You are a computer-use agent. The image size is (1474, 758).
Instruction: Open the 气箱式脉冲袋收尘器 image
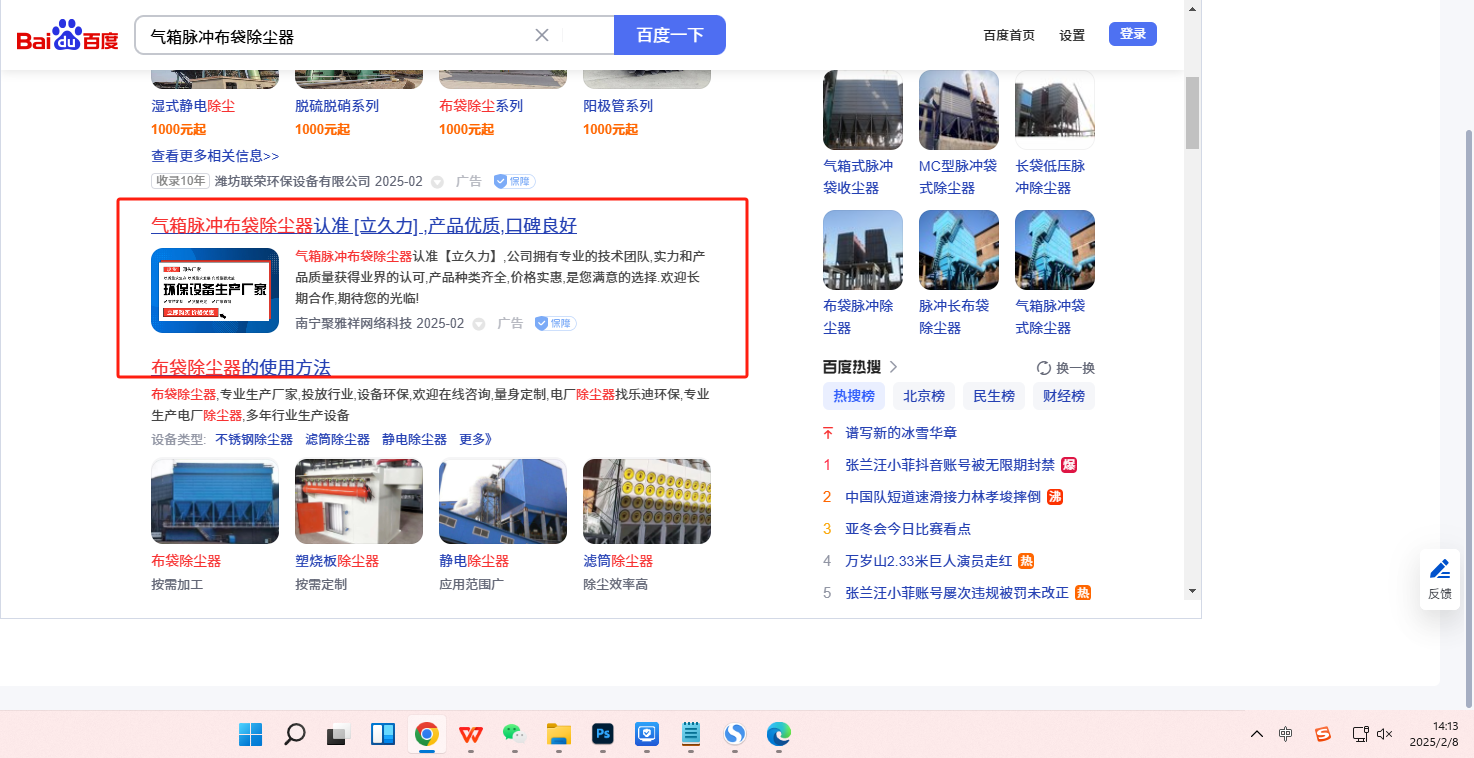(863, 110)
